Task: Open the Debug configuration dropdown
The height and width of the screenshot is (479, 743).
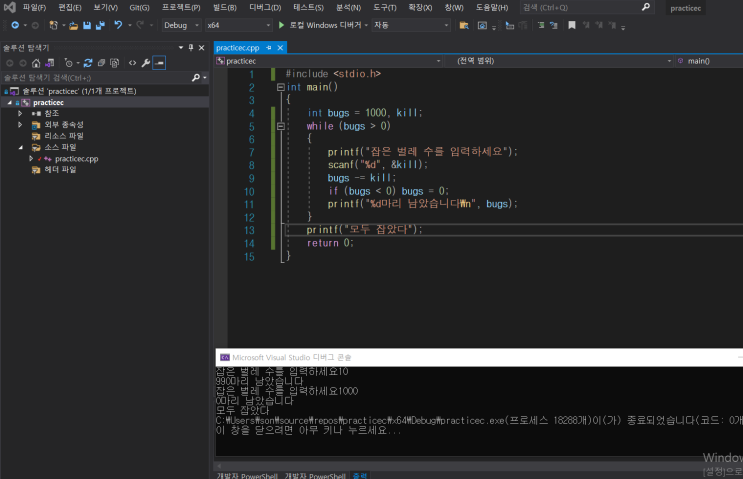Action: [181, 25]
